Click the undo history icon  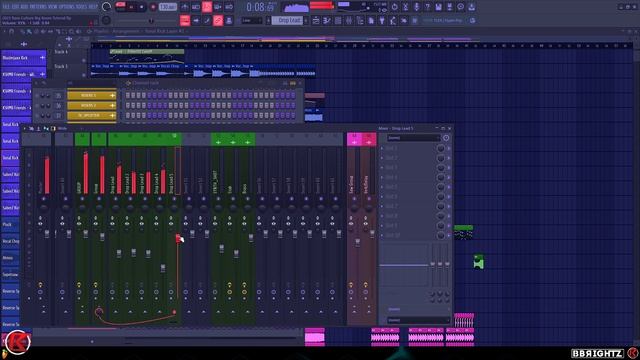394,7
